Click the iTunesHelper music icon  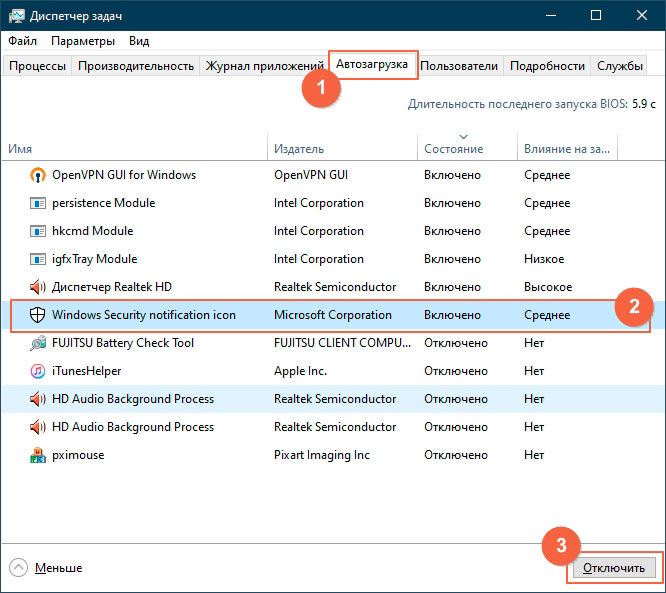pyautogui.click(x=38, y=371)
